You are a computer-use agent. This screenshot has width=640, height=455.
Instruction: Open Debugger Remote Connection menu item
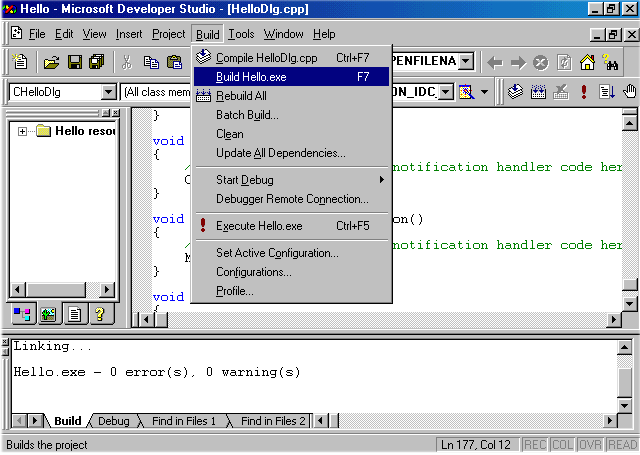(291, 199)
